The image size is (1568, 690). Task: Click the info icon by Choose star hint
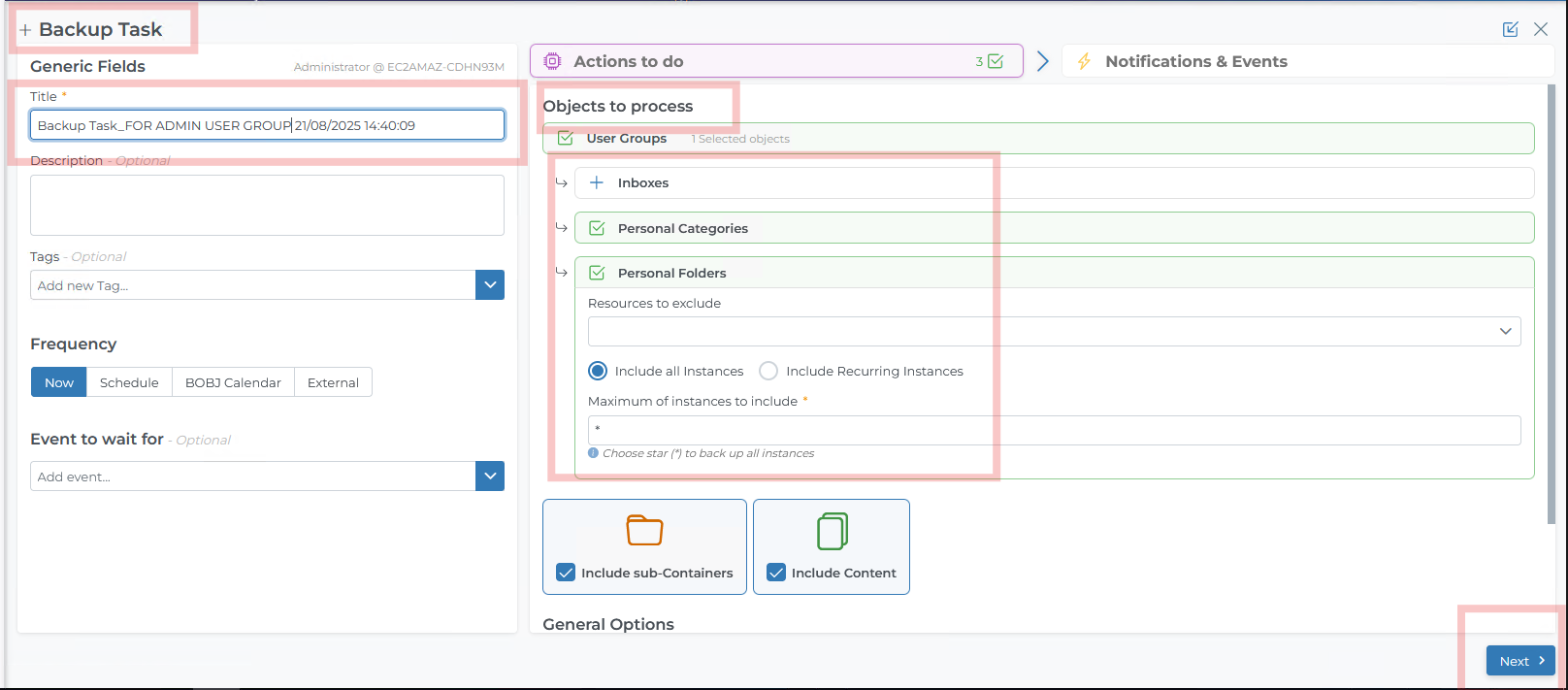click(593, 453)
